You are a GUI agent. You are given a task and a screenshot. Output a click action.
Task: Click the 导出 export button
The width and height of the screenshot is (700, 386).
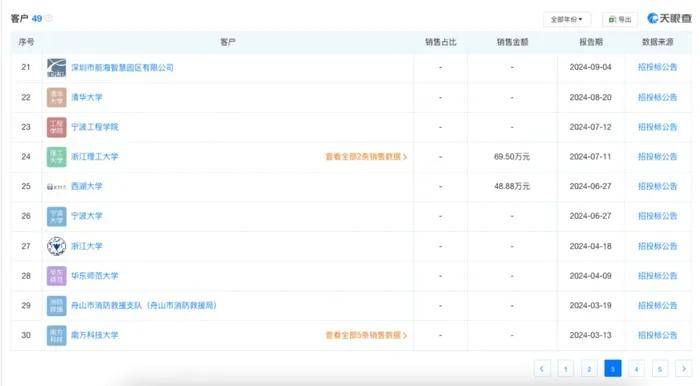[x=620, y=19]
